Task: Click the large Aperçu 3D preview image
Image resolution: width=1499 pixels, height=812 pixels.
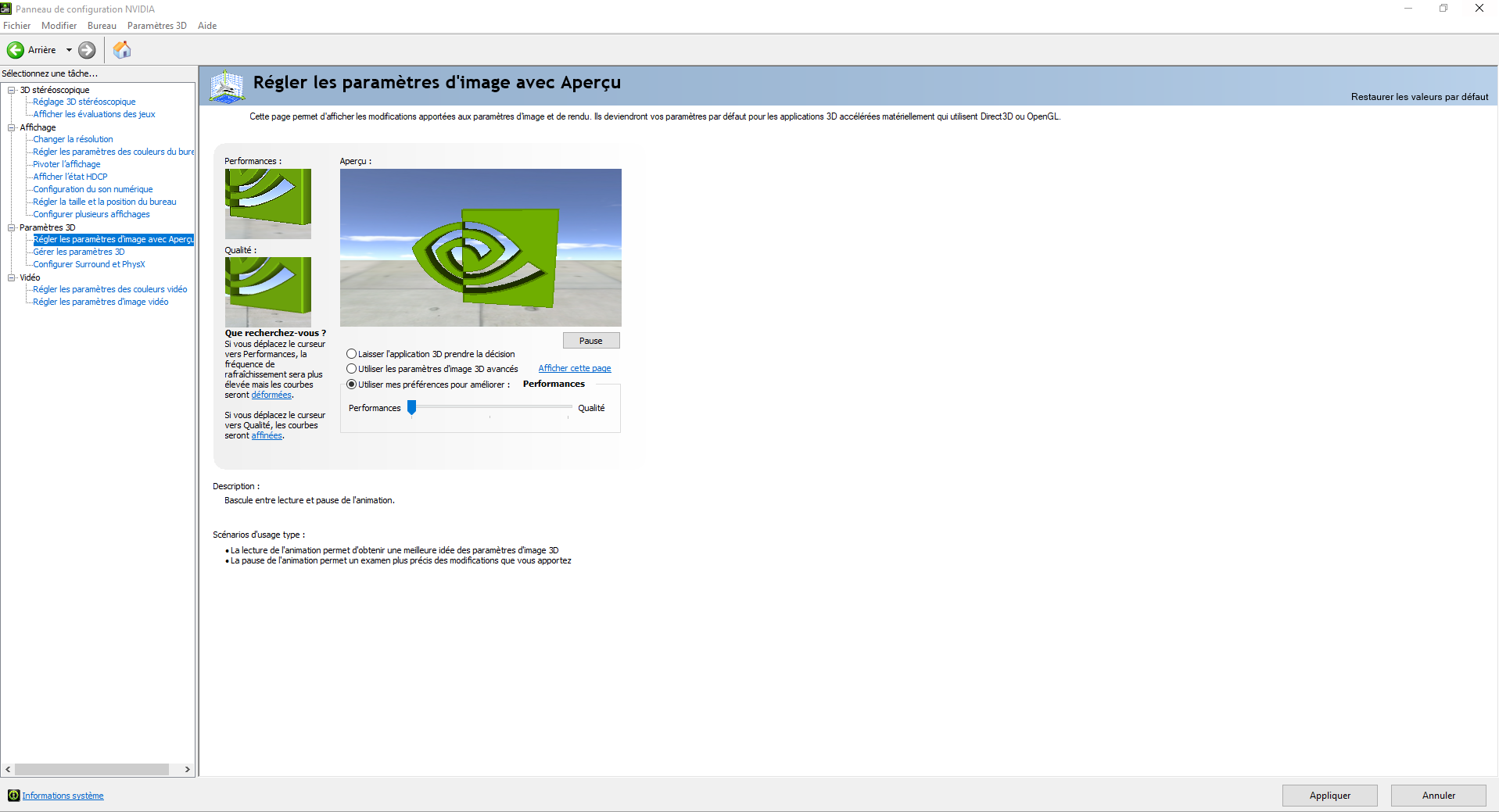Action: click(481, 248)
